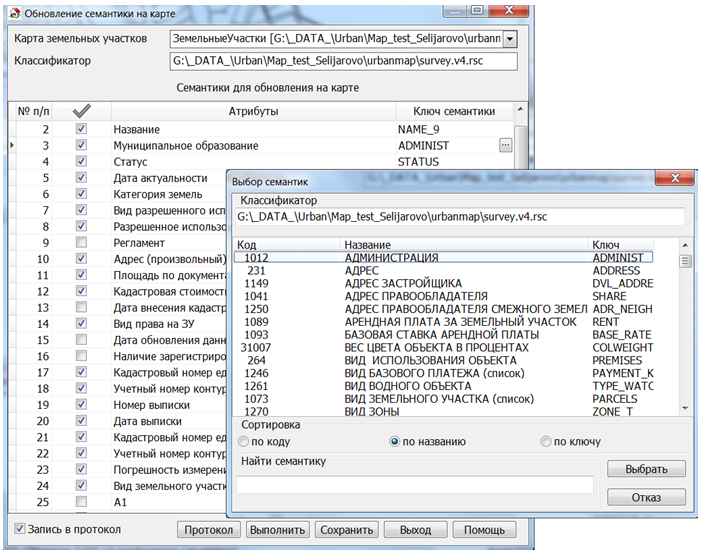Select sorting по коду radio button

pos(245,441)
